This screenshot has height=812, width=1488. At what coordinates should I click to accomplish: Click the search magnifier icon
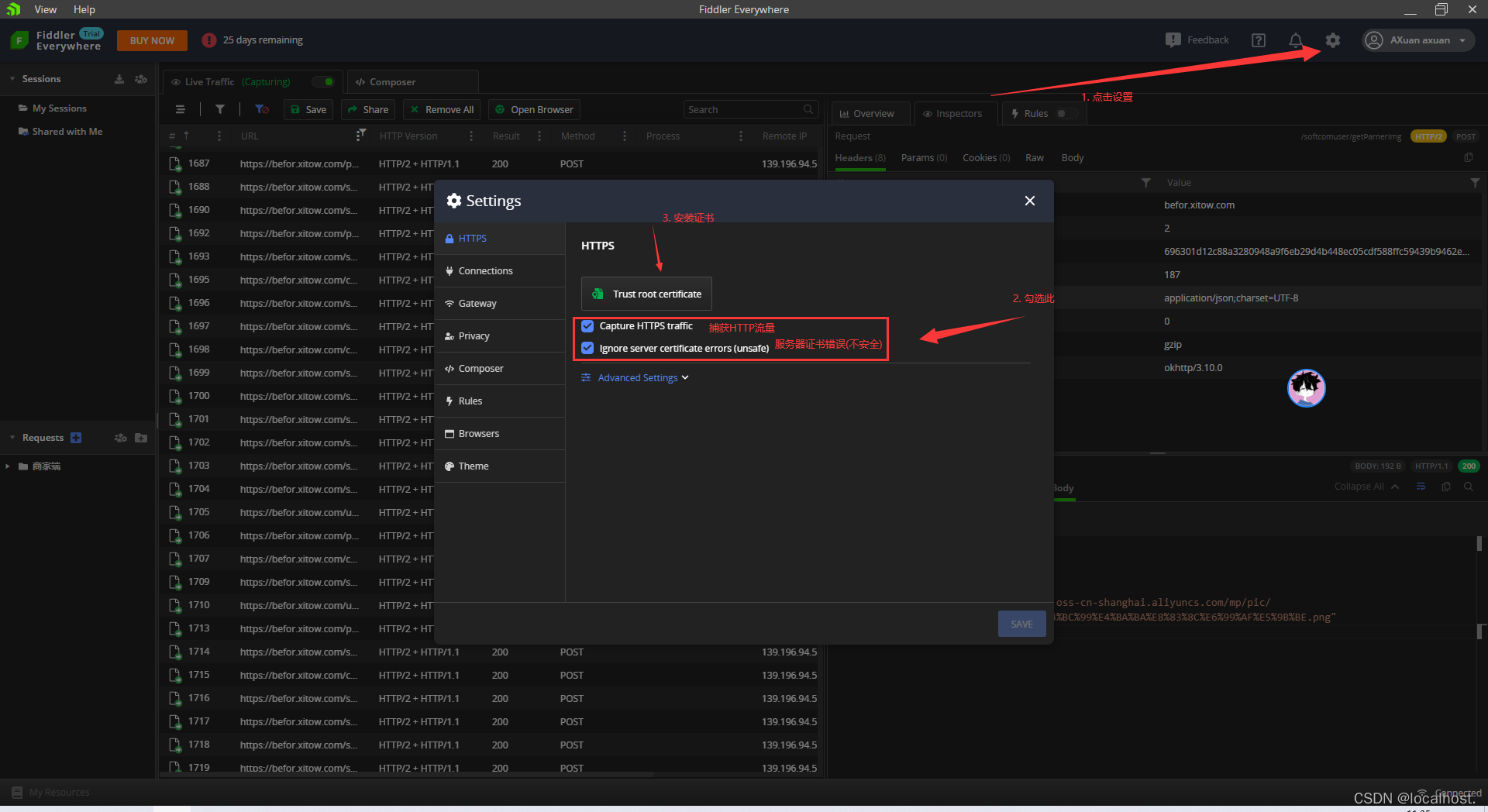pos(808,109)
